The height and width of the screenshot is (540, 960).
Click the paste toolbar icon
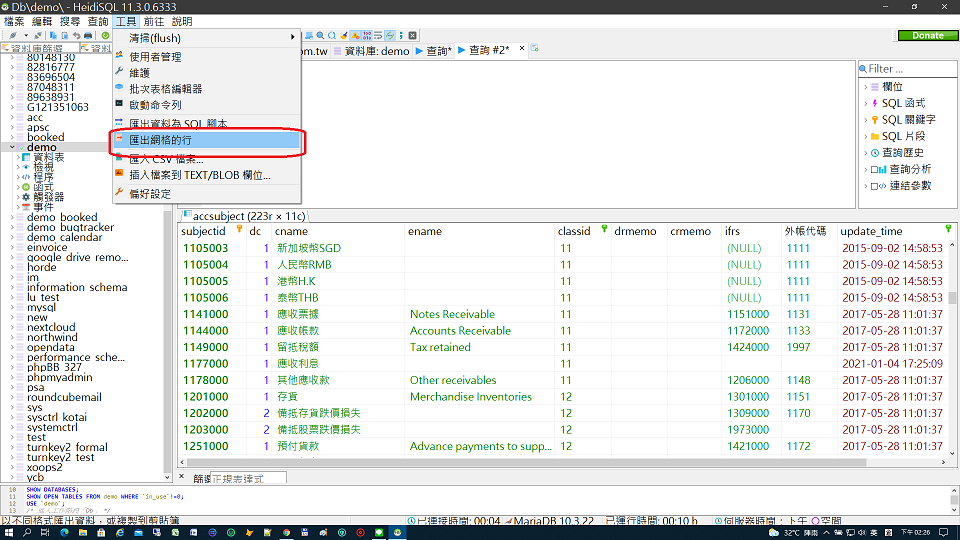65,36
